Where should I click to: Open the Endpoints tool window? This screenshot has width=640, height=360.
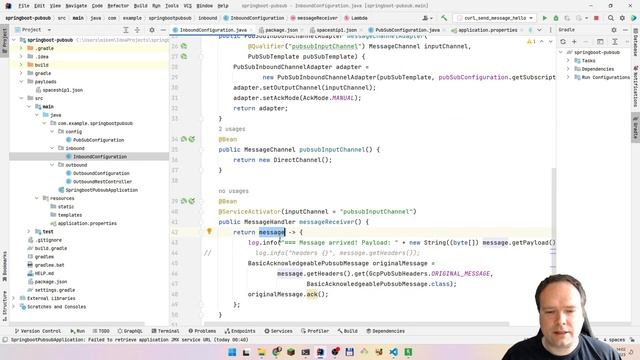pos(240,331)
